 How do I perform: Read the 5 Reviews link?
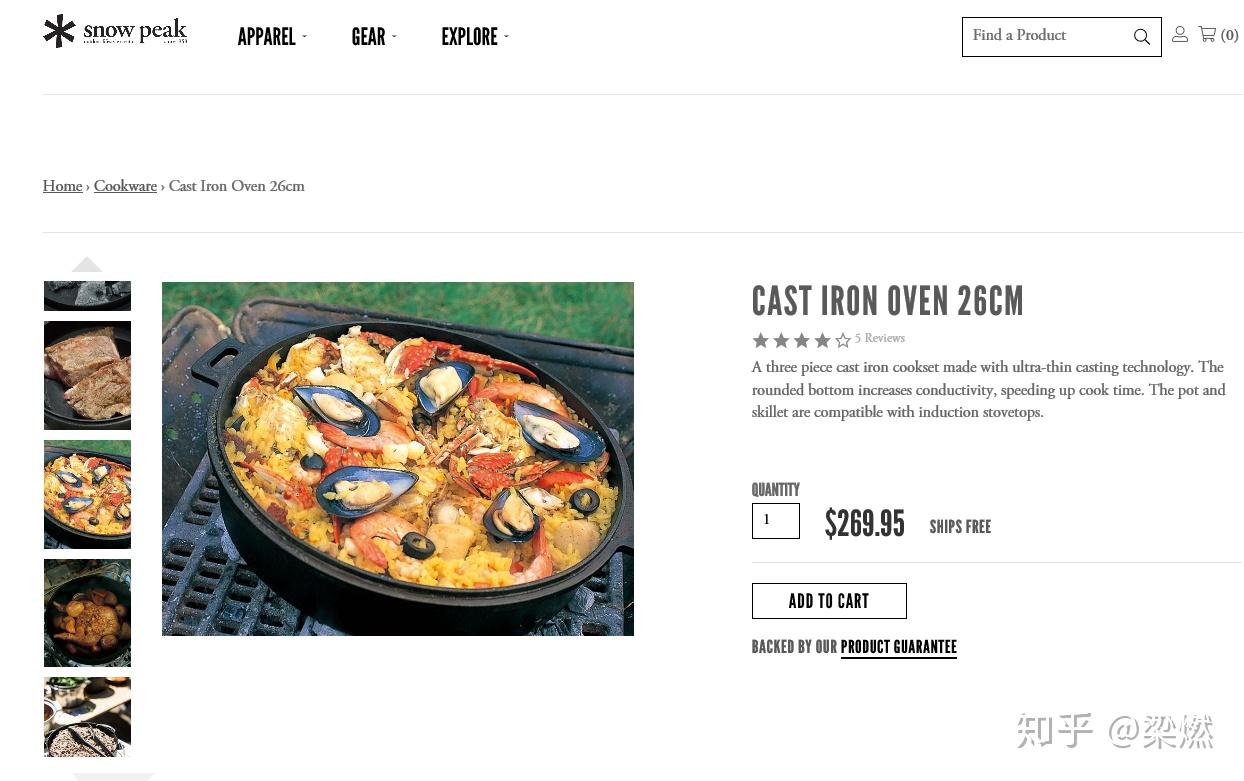880,339
